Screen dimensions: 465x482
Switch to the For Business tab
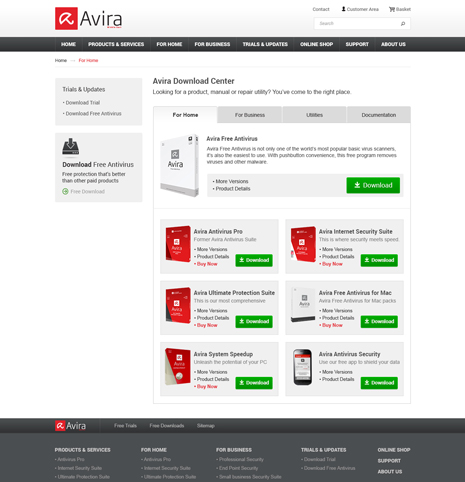coord(250,115)
